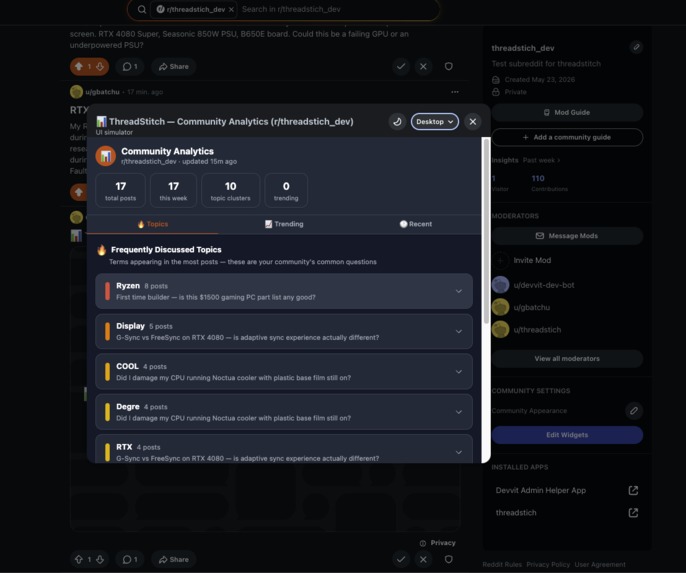
Task: Click Add a community guide
Action: click(567, 137)
